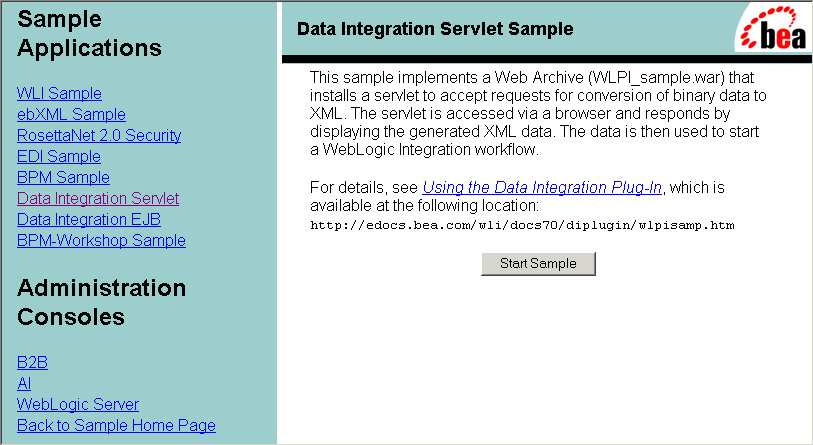Screen dimensions: 813x445
Task: Click the Data Integration Servlet Sample heading
Action: point(435,29)
